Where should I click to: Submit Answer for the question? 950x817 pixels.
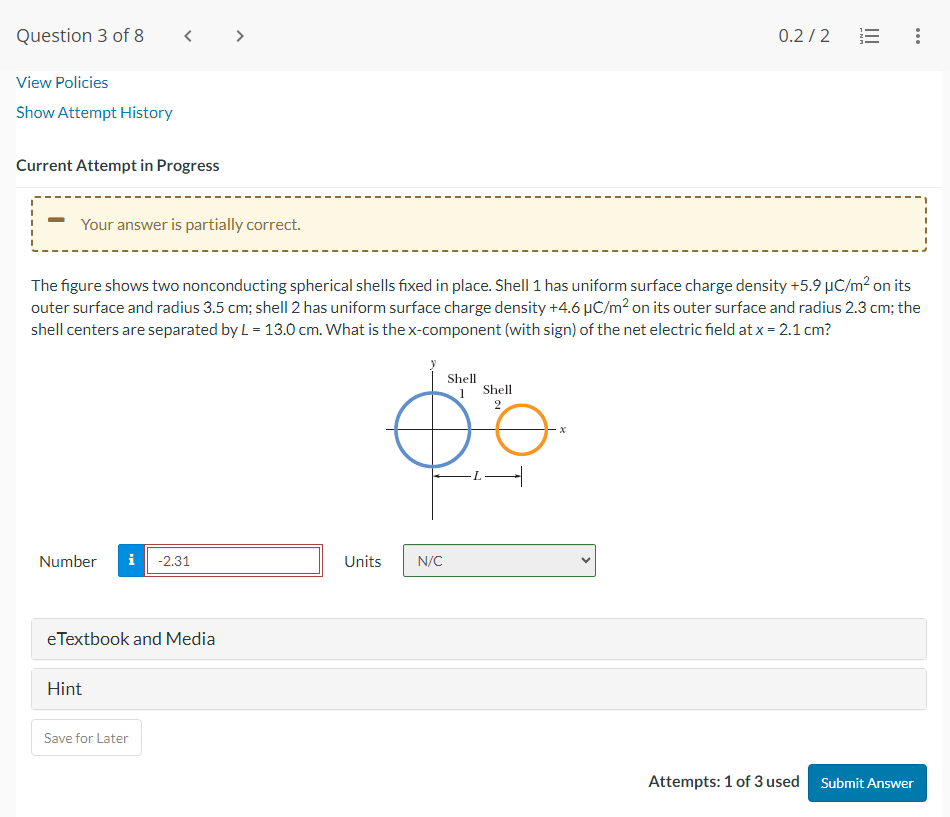(866, 782)
